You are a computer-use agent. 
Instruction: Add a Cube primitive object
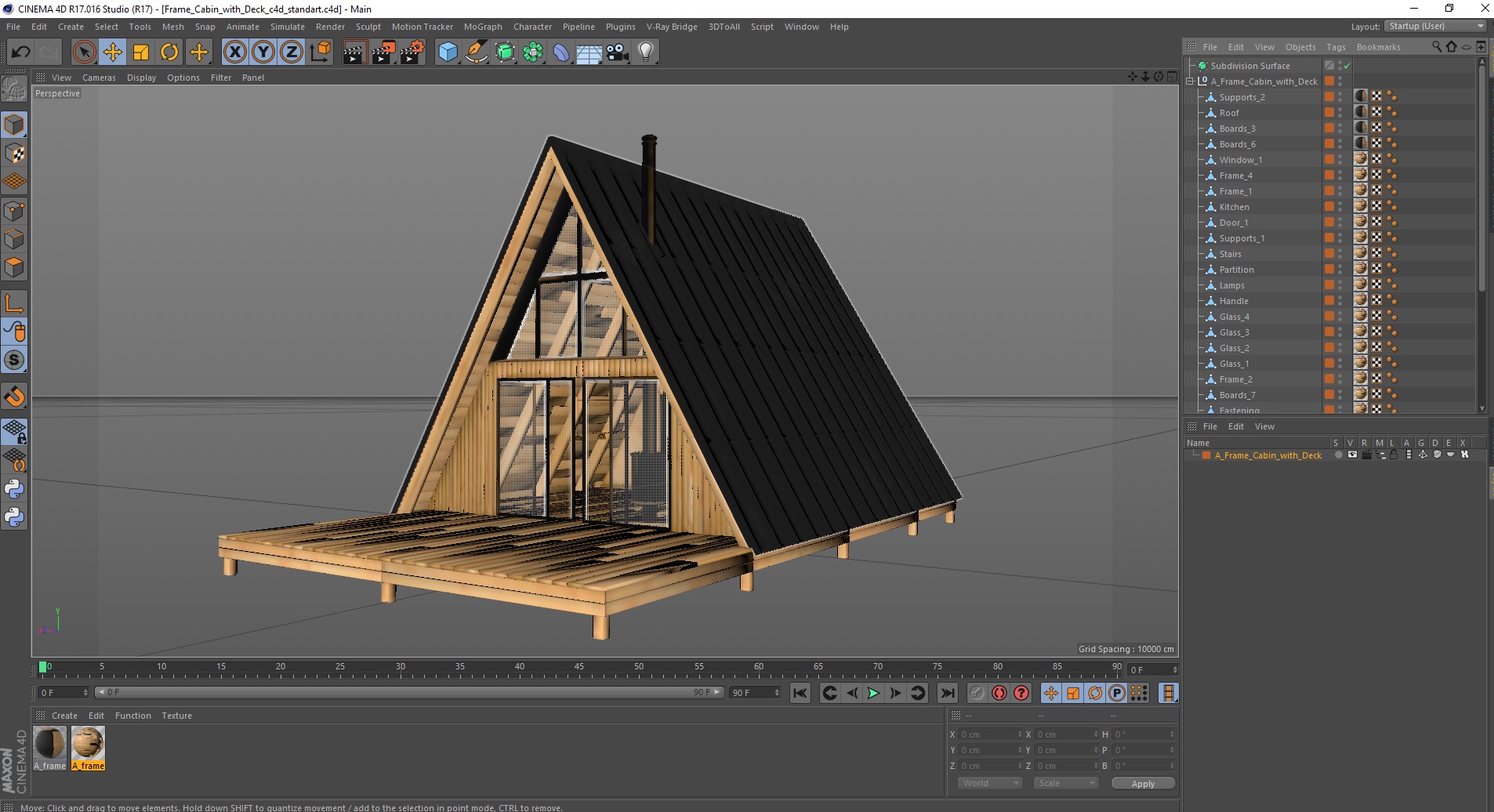(448, 53)
